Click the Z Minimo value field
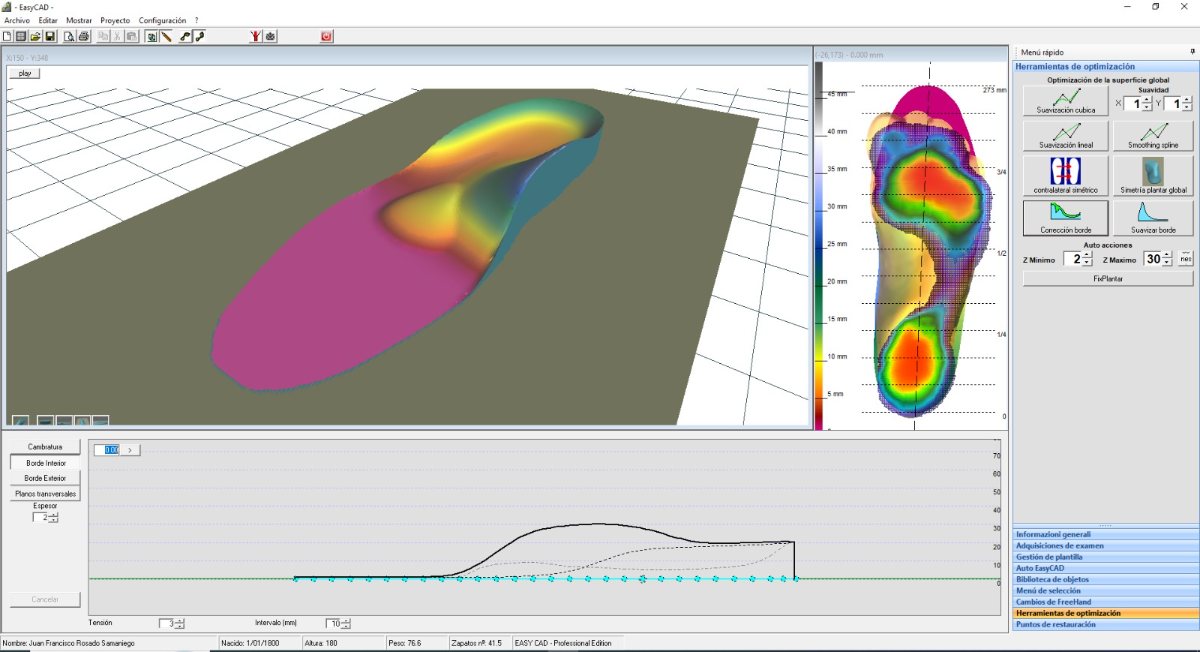 1073,259
